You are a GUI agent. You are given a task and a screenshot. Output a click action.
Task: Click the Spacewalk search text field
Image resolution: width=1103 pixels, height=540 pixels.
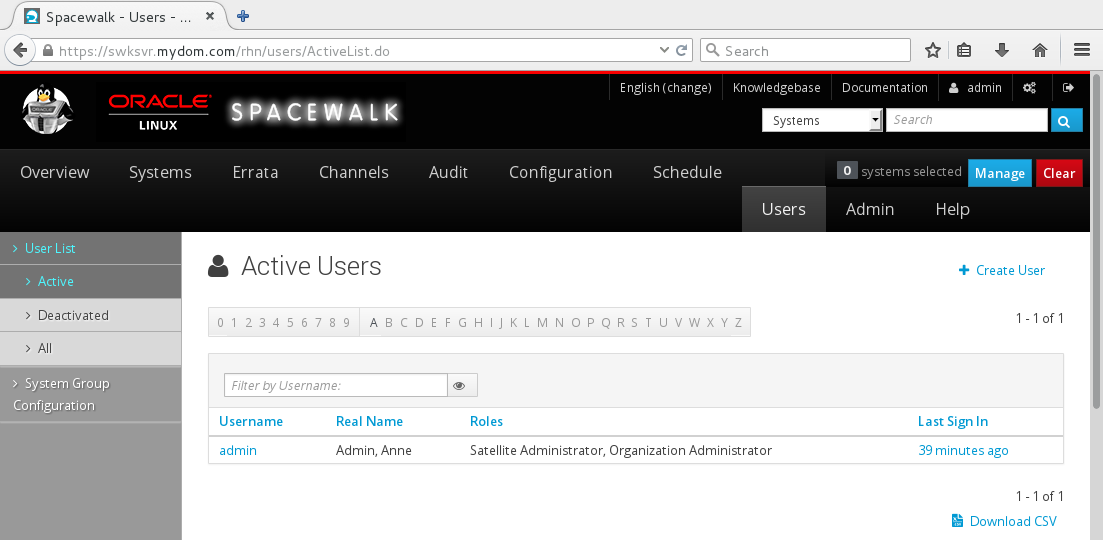coord(967,120)
